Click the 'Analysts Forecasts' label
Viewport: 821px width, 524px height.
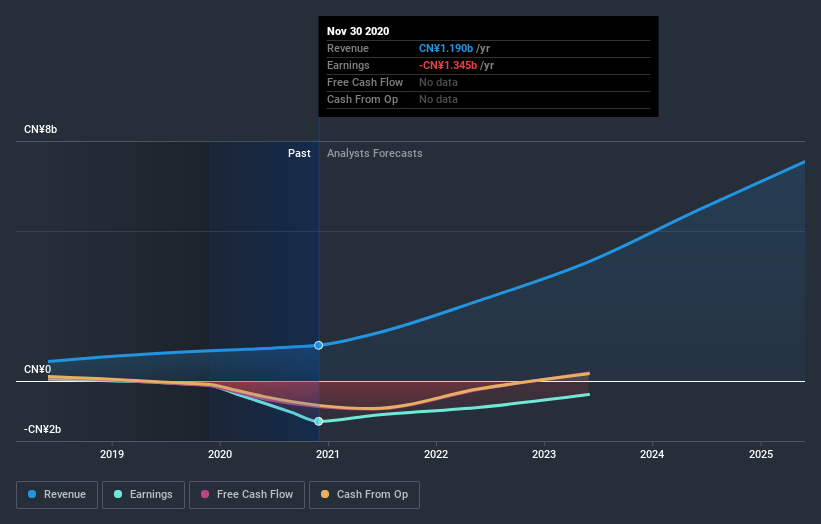[x=375, y=153]
